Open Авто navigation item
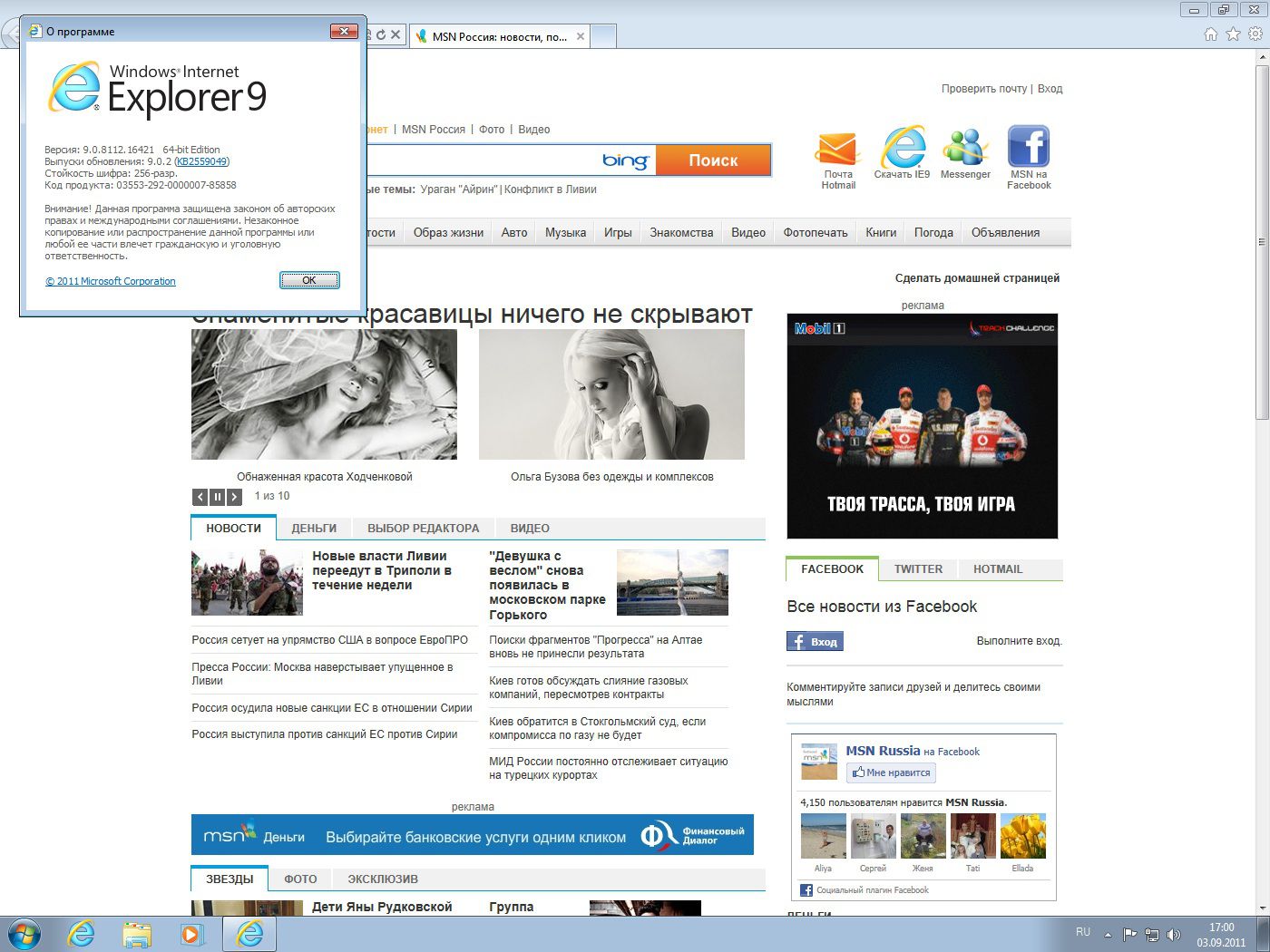This screenshot has width=1270, height=952. tap(514, 233)
